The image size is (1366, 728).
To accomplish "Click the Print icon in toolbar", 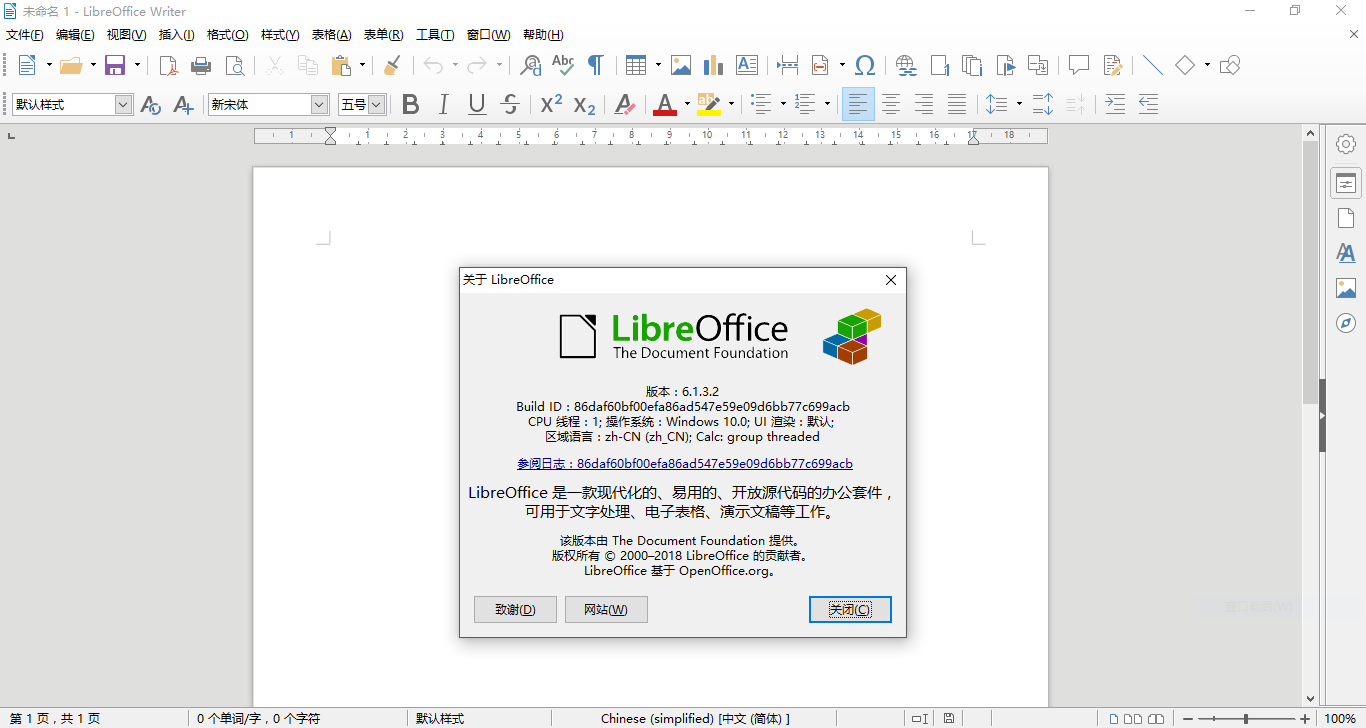I will point(201,66).
